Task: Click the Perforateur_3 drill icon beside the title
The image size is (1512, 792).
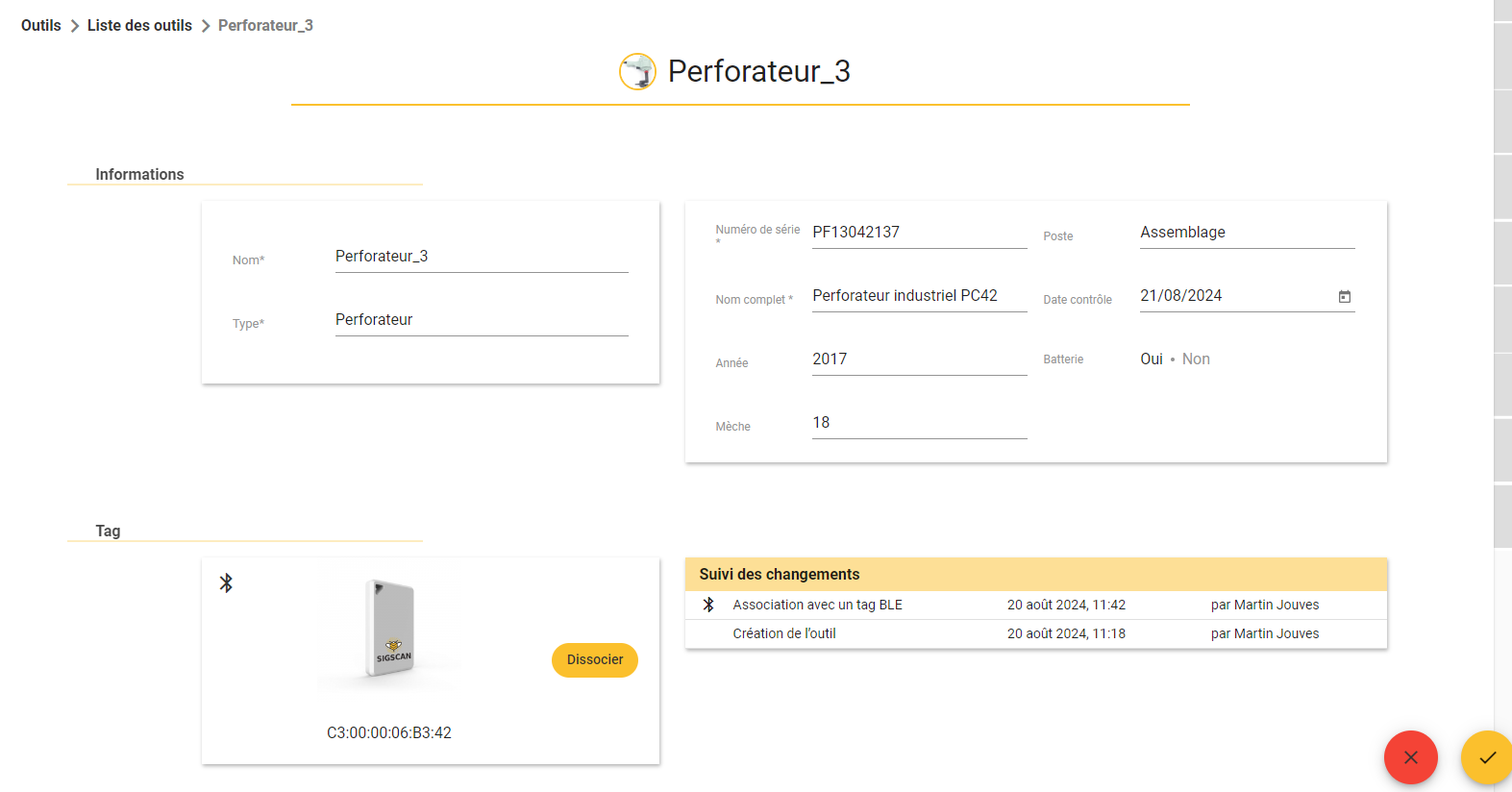Action: click(x=637, y=71)
